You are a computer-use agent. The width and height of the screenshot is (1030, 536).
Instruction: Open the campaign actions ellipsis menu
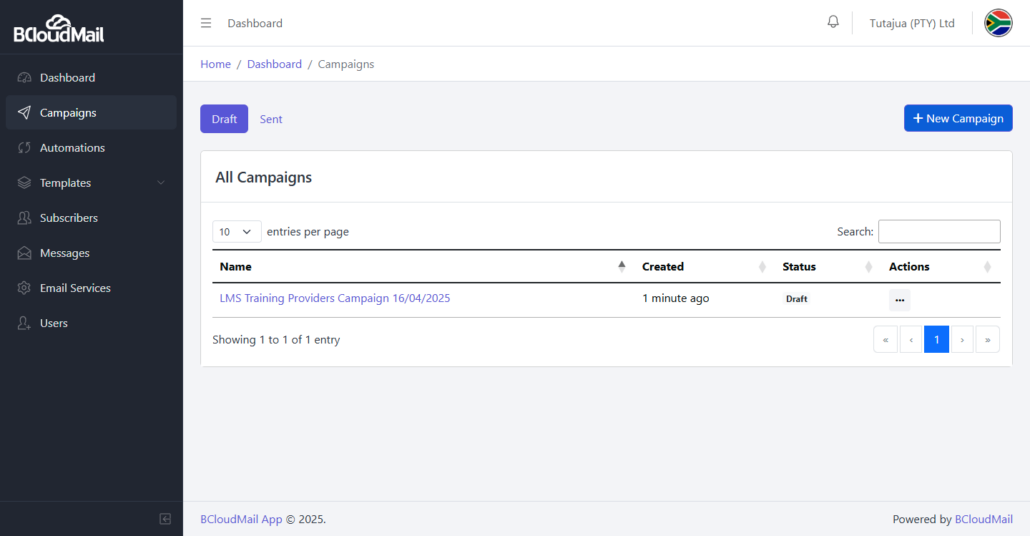point(899,300)
